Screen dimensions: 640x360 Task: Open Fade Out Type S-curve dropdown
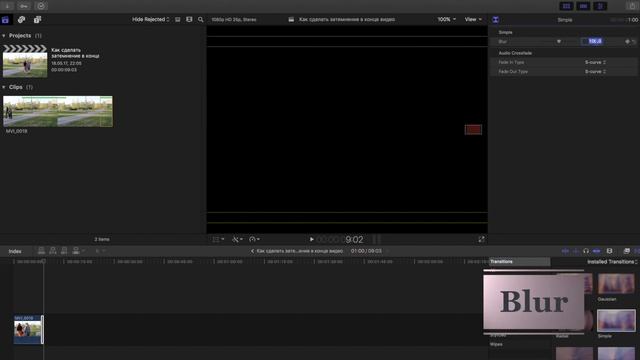click(x=595, y=71)
